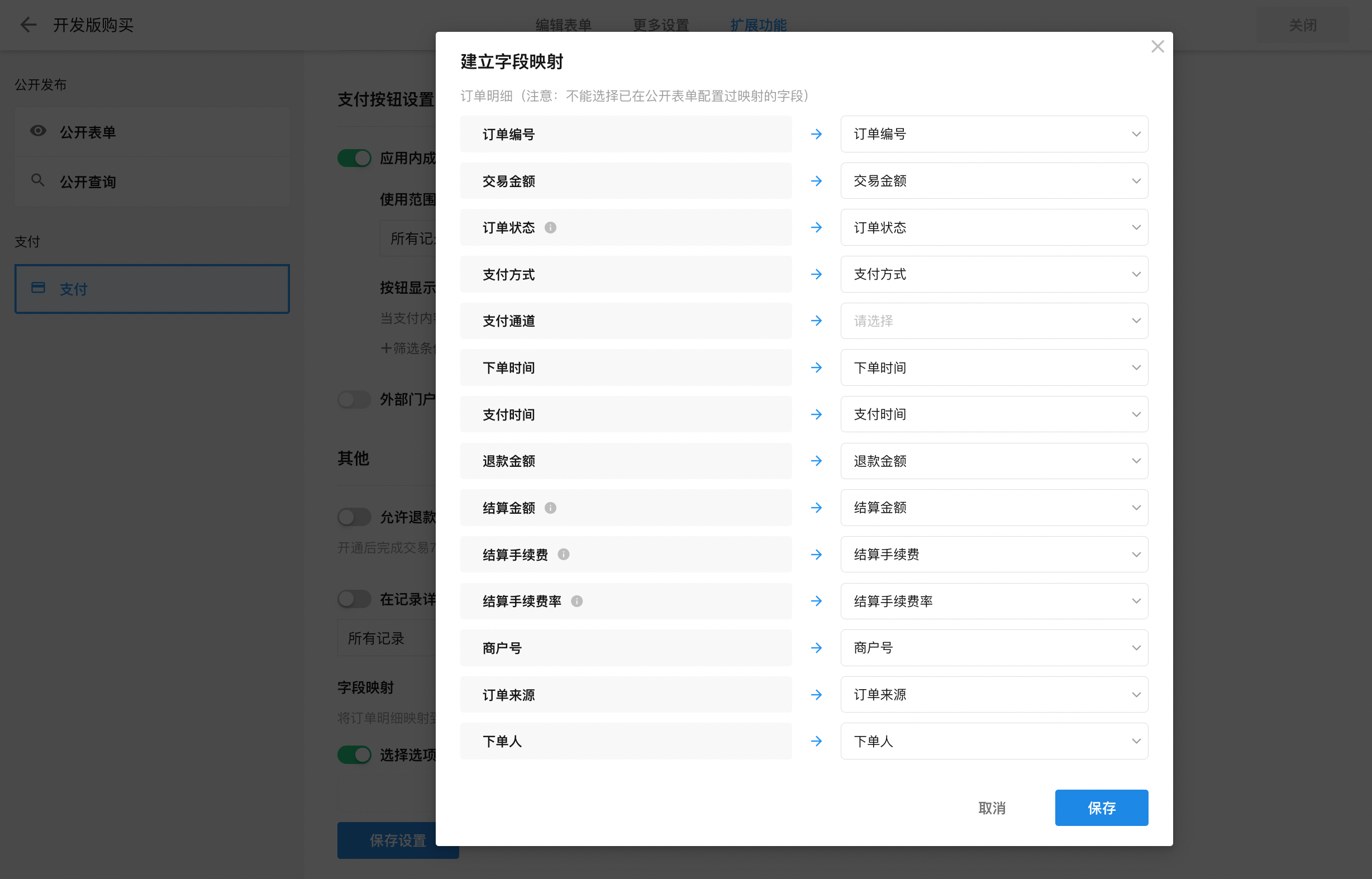Turn on the 允许退款 switch
The width and height of the screenshot is (1372, 879).
(354, 517)
